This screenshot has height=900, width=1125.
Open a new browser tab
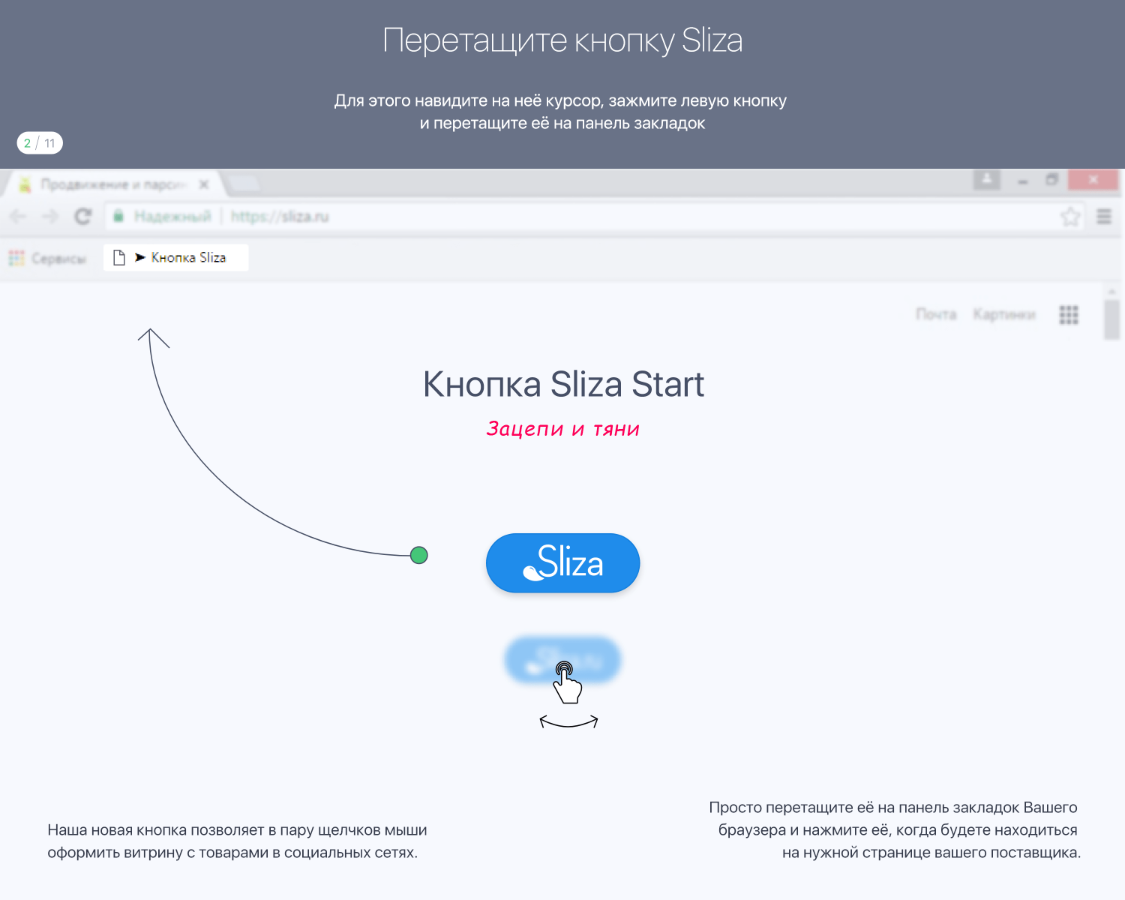tap(244, 184)
